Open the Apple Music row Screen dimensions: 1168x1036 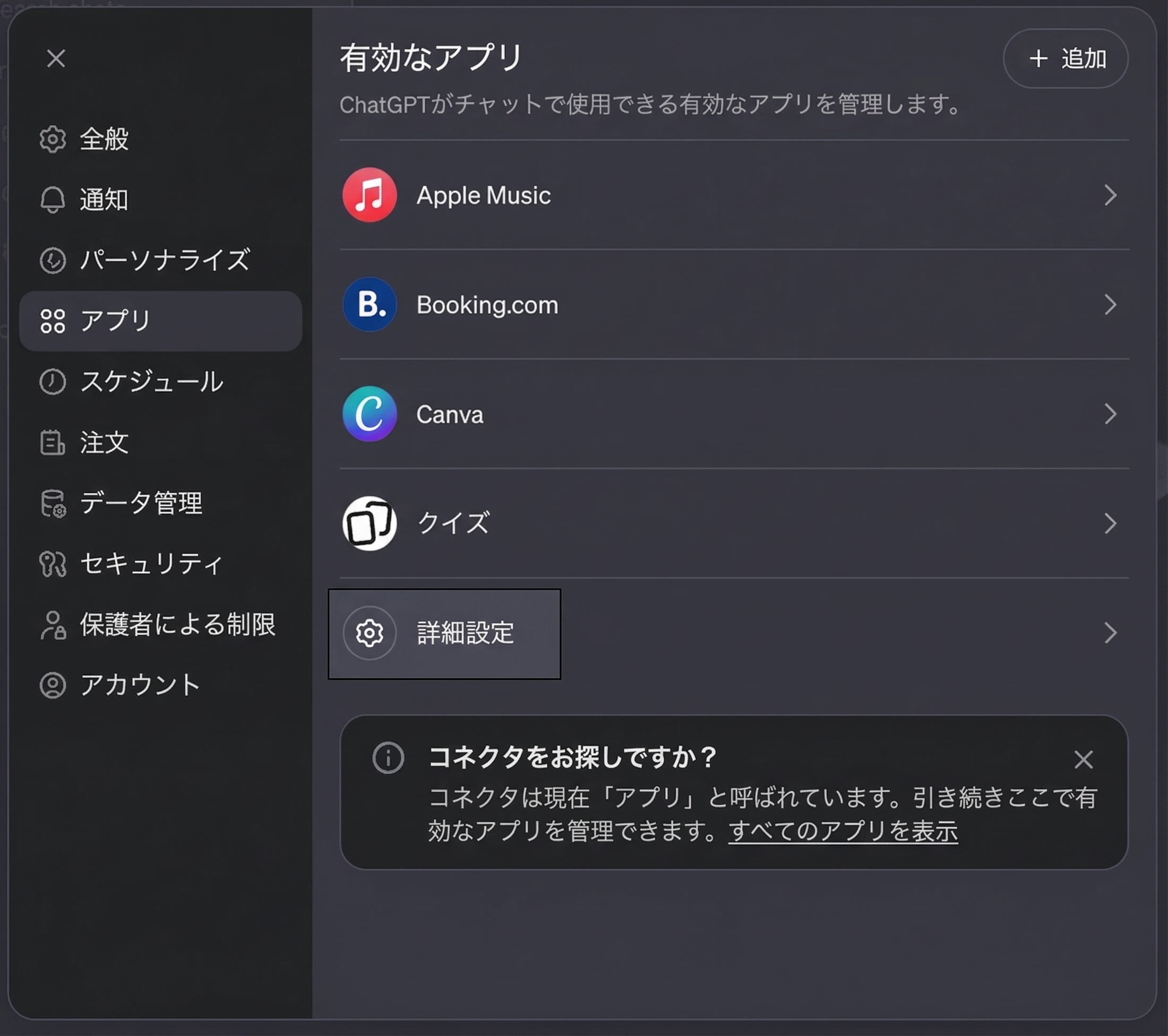pyautogui.click(x=734, y=195)
